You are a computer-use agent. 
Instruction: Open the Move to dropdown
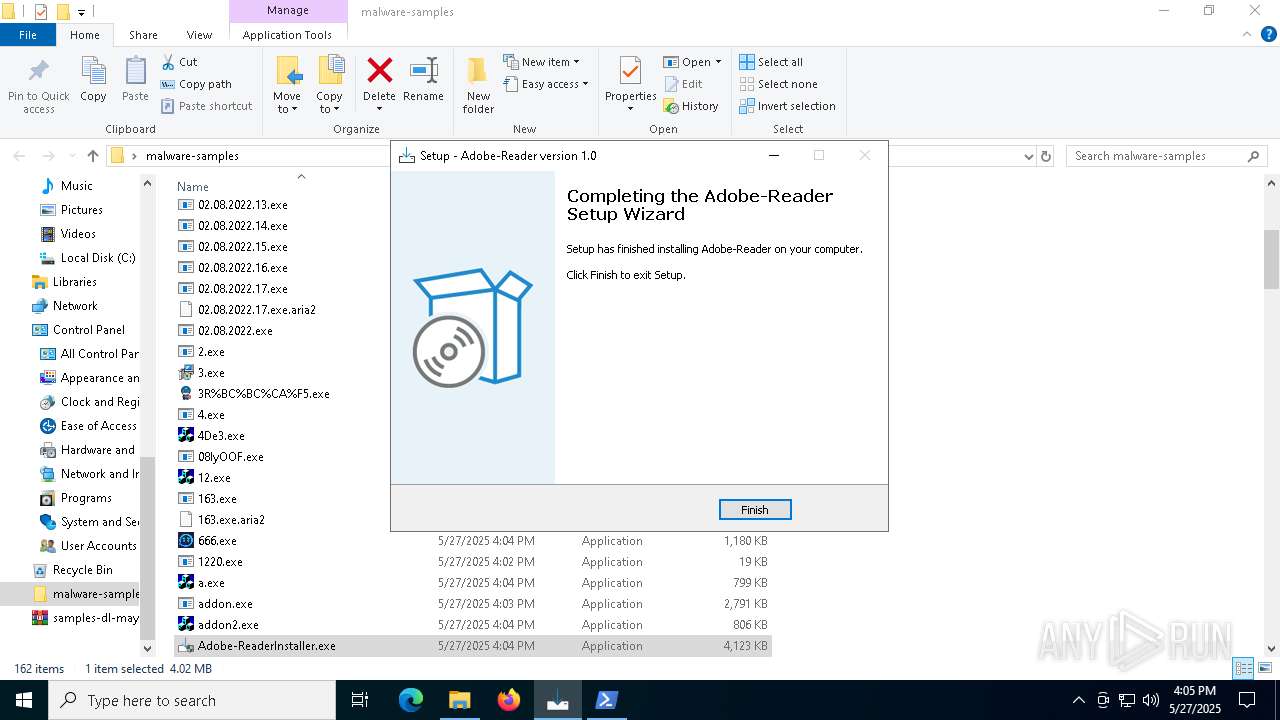pos(287,85)
